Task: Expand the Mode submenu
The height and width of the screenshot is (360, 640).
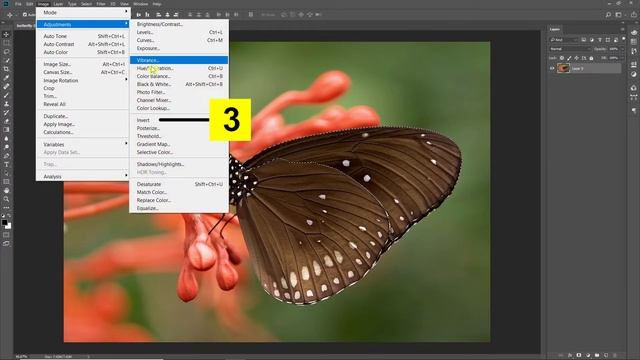Action: (83, 13)
